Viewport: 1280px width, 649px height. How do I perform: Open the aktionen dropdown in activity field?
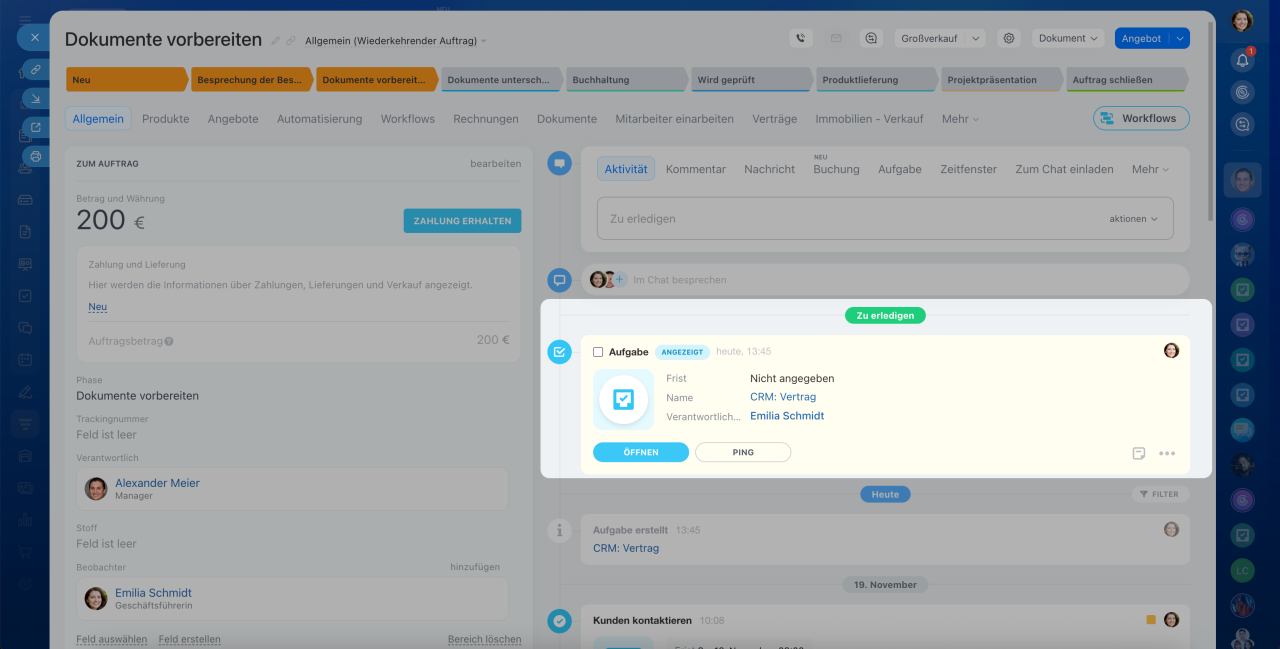pyautogui.click(x=1133, y=219)
